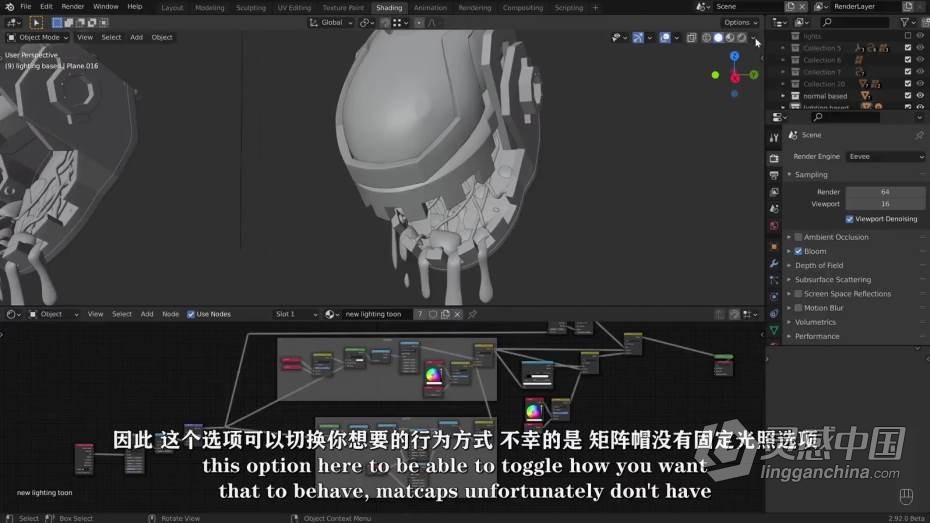Disable the Bloom checkbox
Image resolution: width=930 pixels, height=523 pixels.
(798, 251)
